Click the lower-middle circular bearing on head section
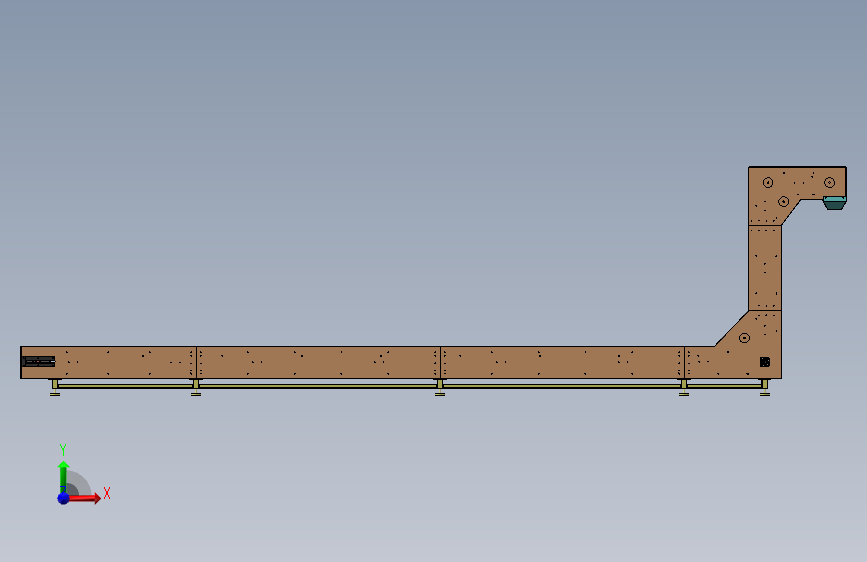This screenshot has width=867, height=562. click(784, 201)
